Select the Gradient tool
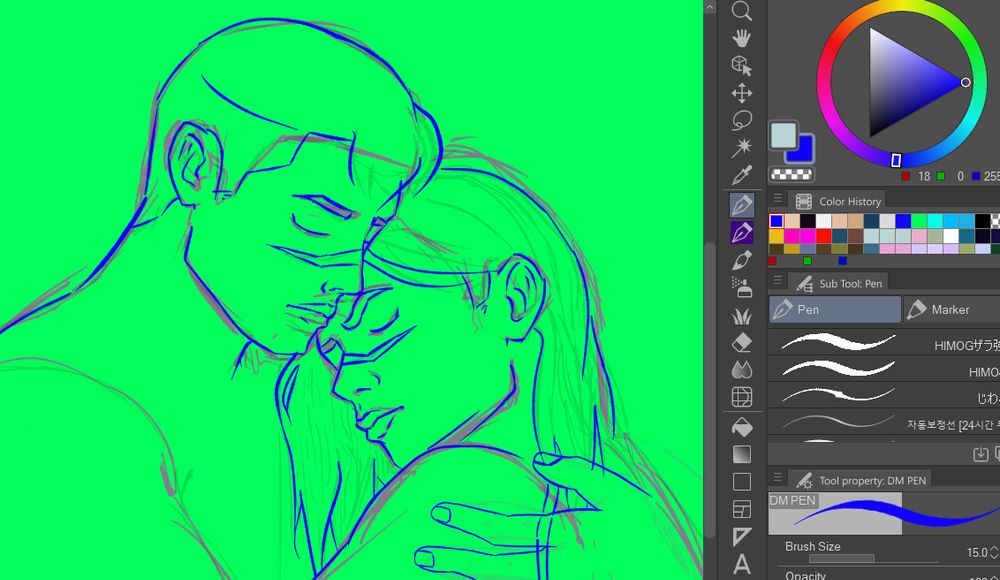The height and width of the screenshot is (580, 1000). pyautogui.click(x=742, y=452)
